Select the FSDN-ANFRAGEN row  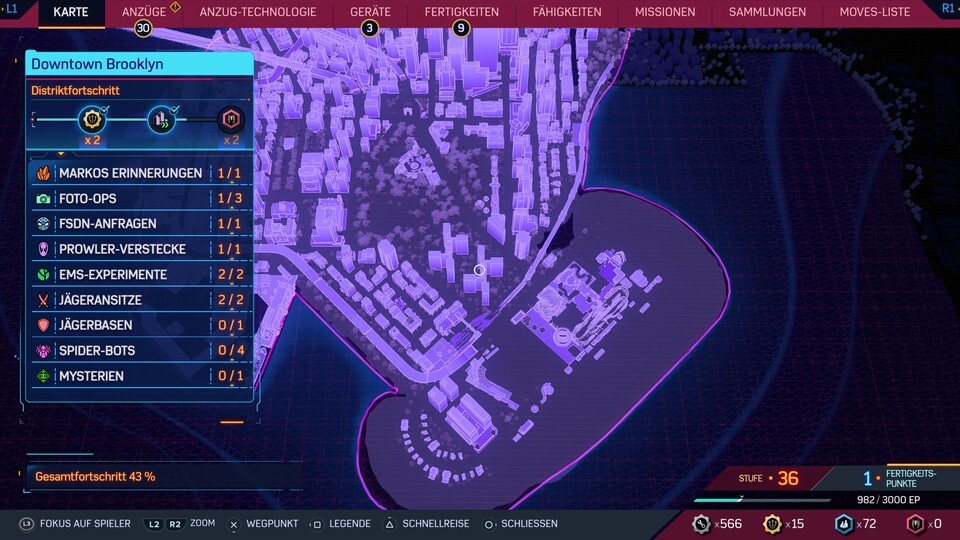[x=140, y=224]
